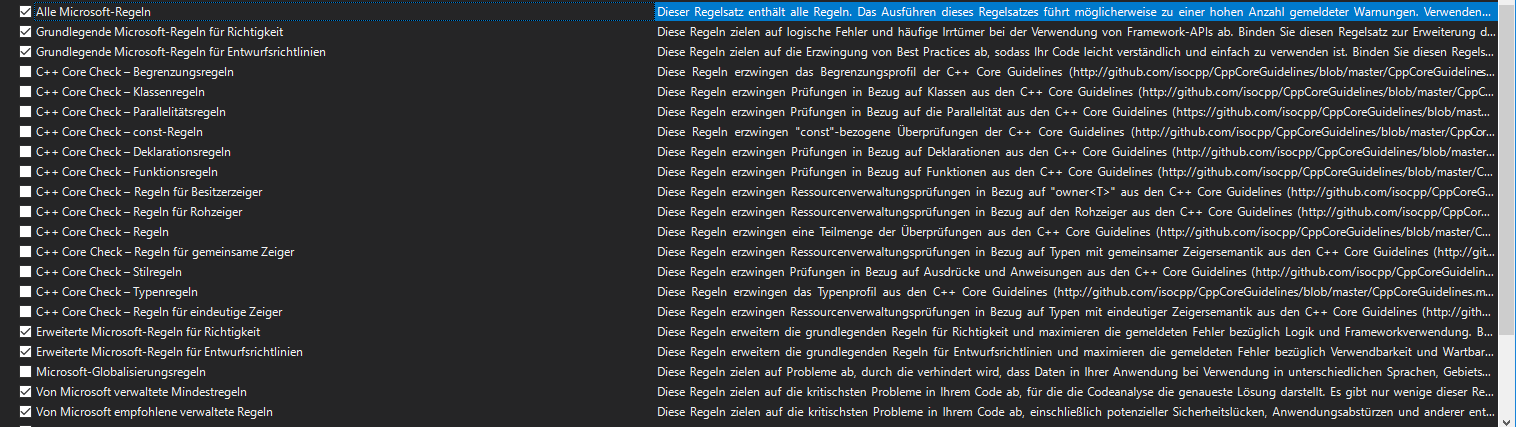This screenshot has height=427, width=1516.
Task: Enable C++ Core Check – Deklarationsregeln checkbox
Action: point(26,151)
